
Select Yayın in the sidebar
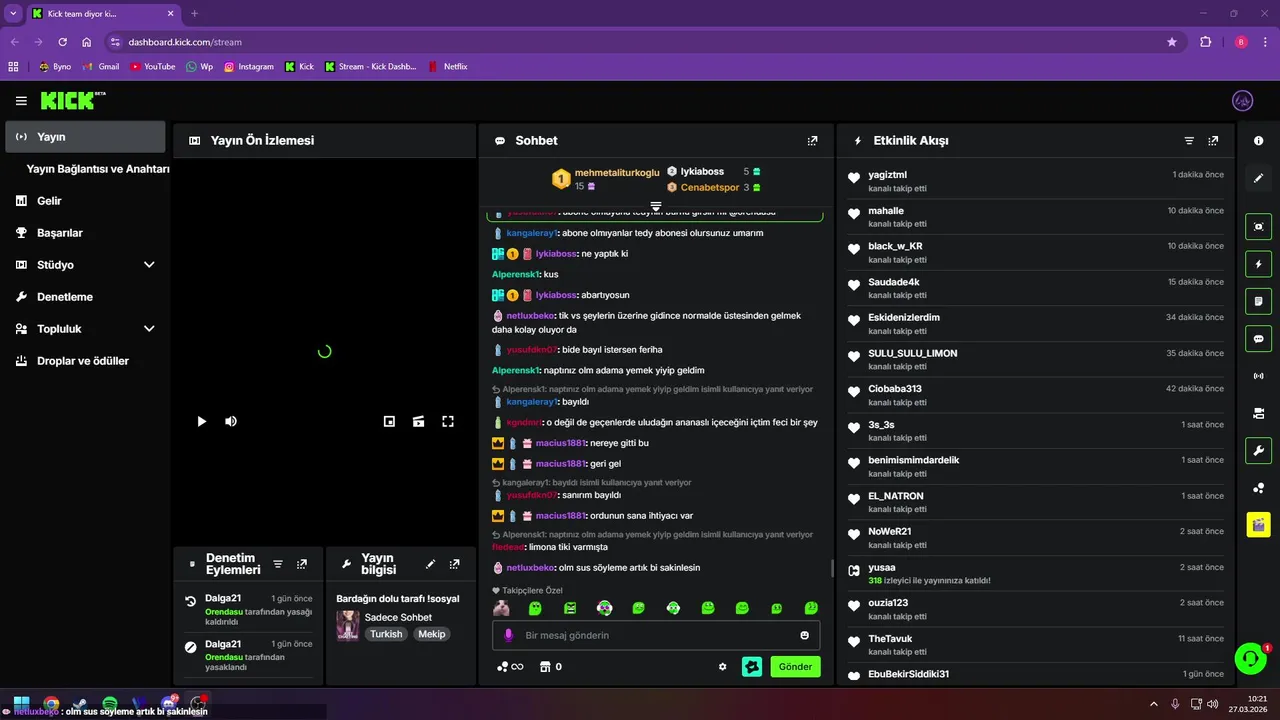pos(85,137)
